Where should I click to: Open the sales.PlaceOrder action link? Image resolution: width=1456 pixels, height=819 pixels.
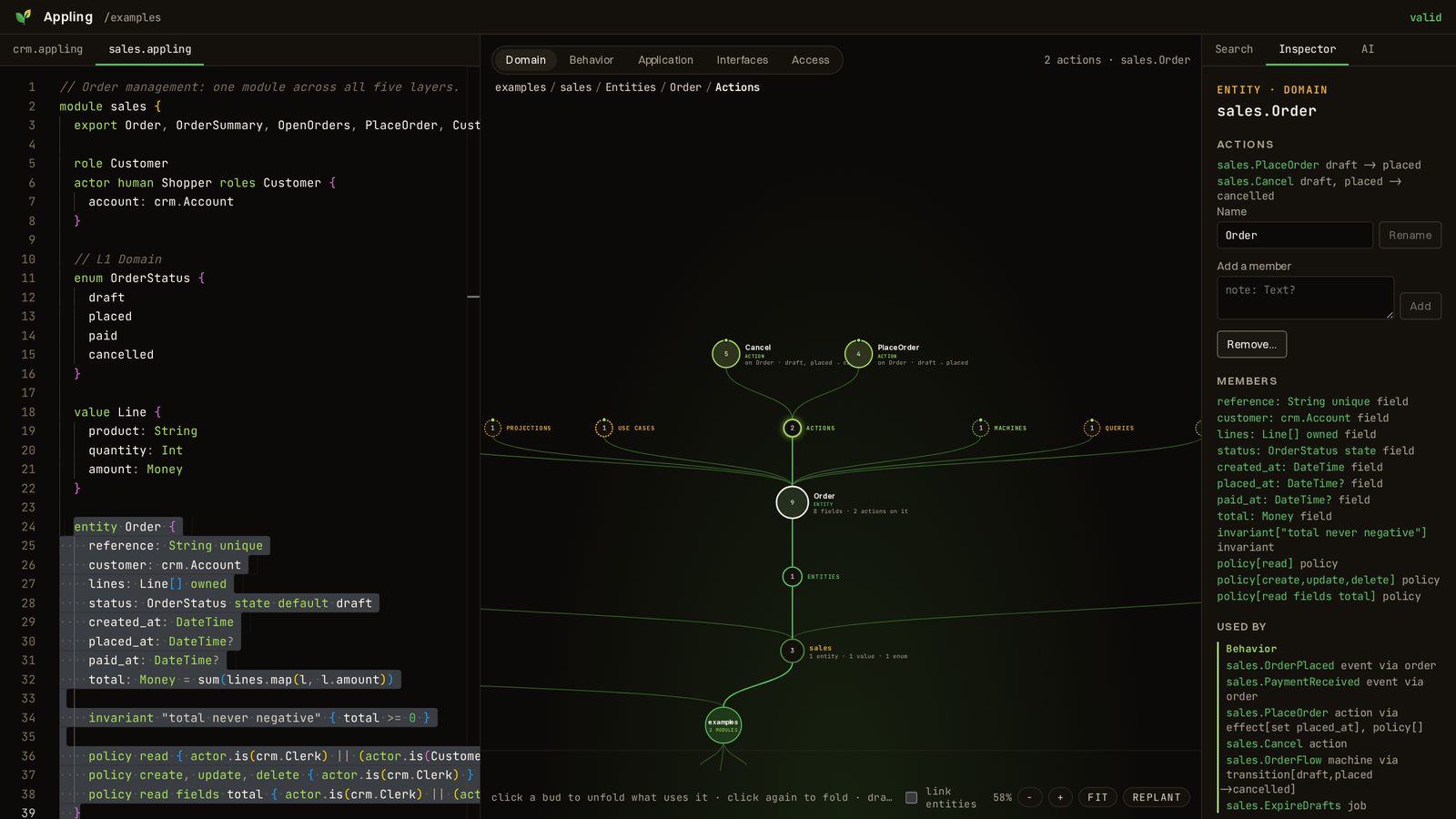click(1268, 165)
